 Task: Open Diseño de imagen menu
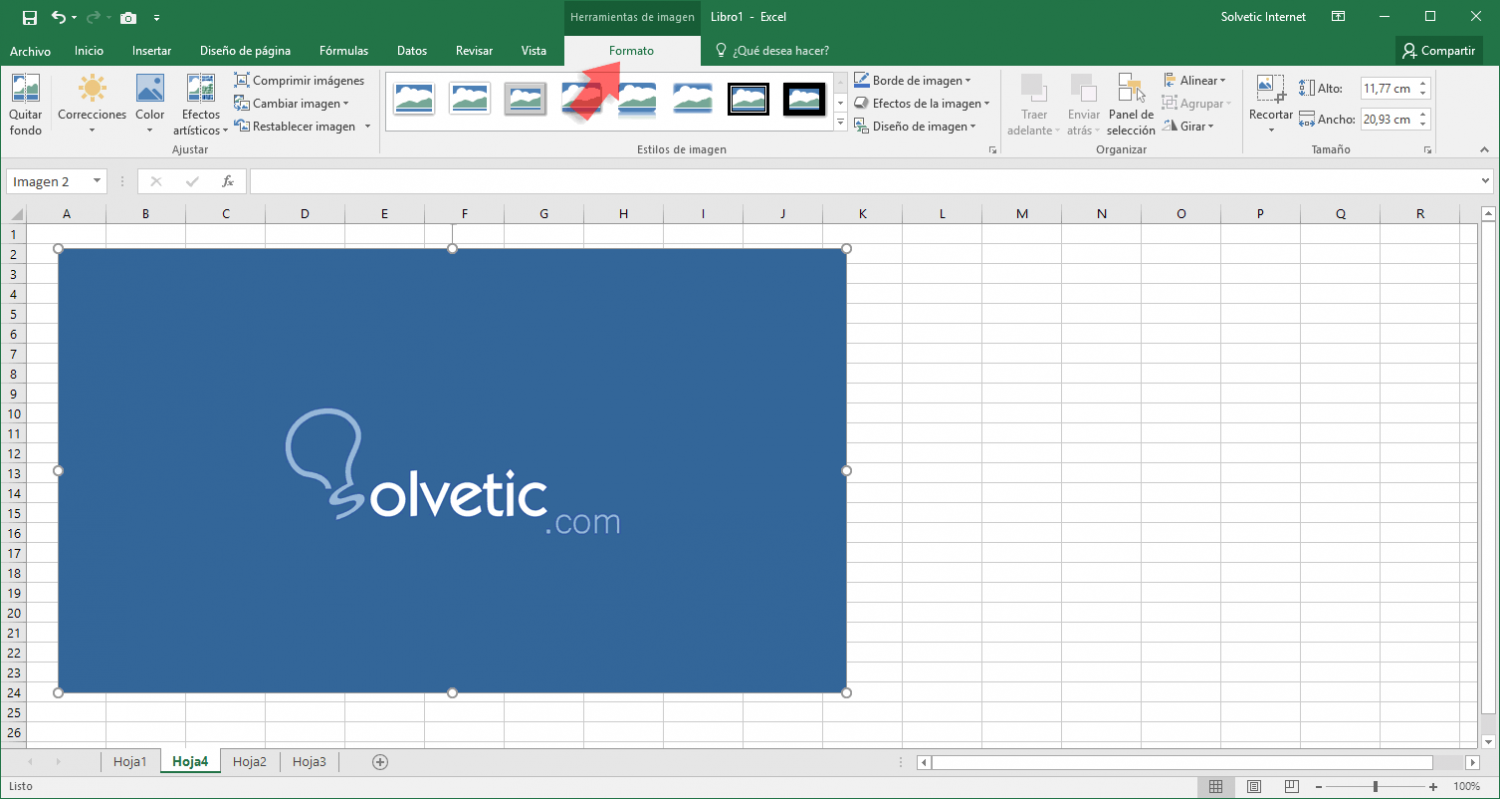pos(913,126)
